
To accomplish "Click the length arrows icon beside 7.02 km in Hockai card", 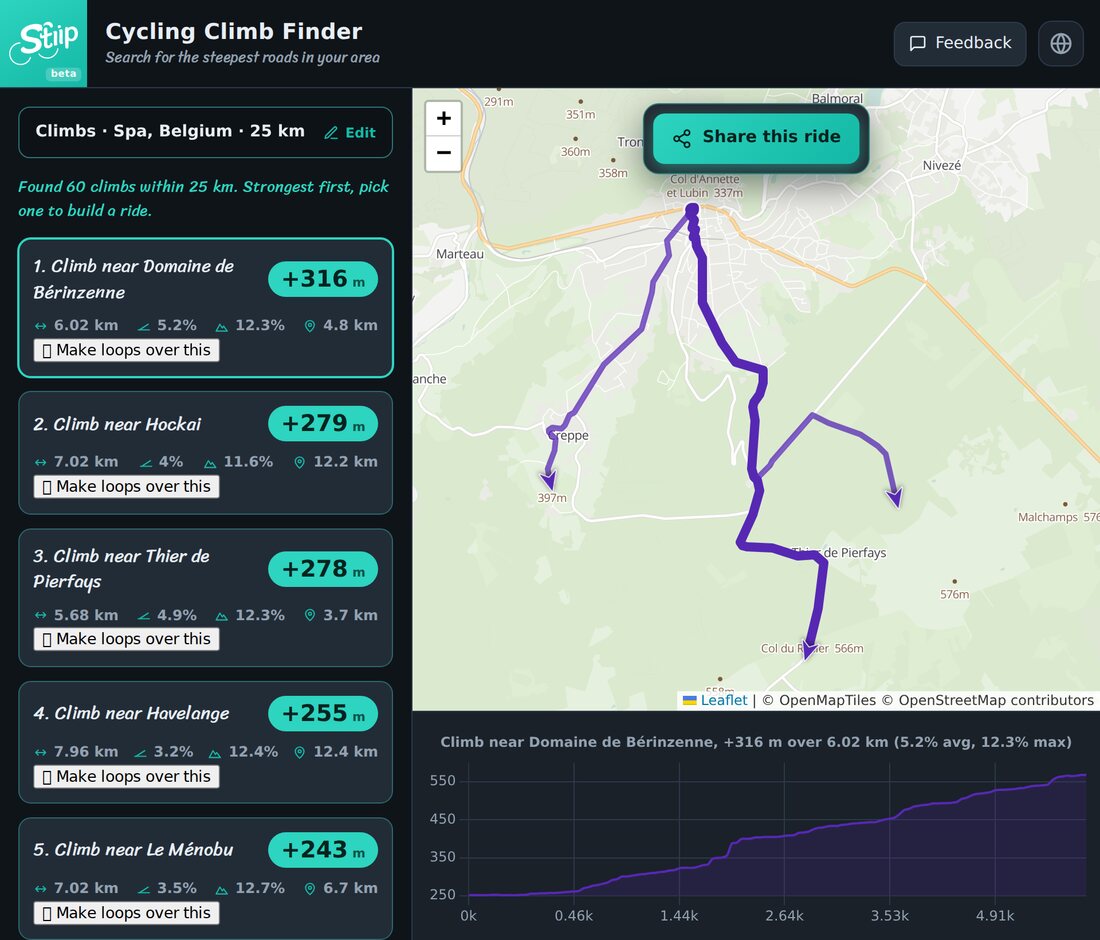I will tap(41, 462).
